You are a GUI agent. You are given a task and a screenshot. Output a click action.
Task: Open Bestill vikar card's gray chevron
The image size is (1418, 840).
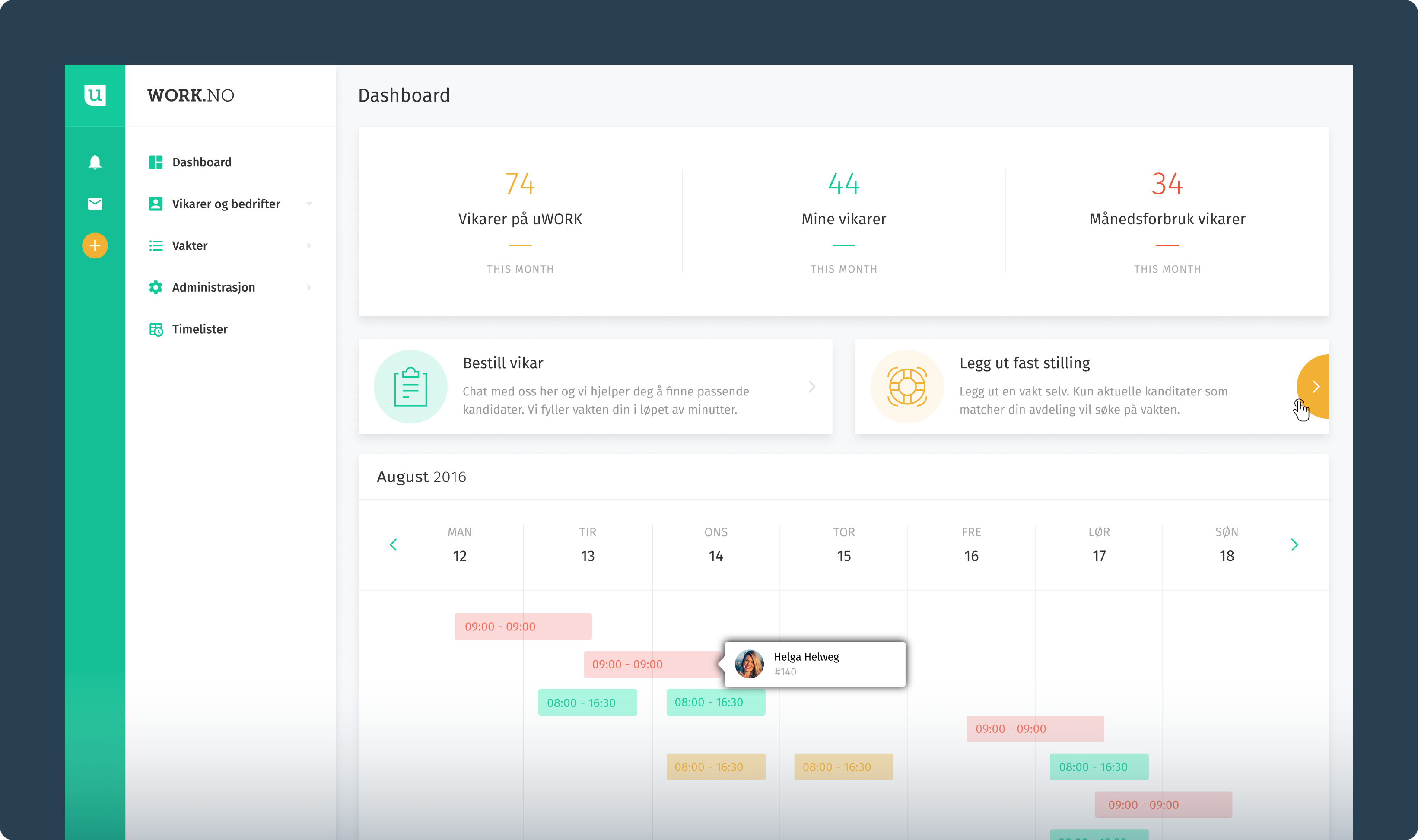tap(811, 387)
